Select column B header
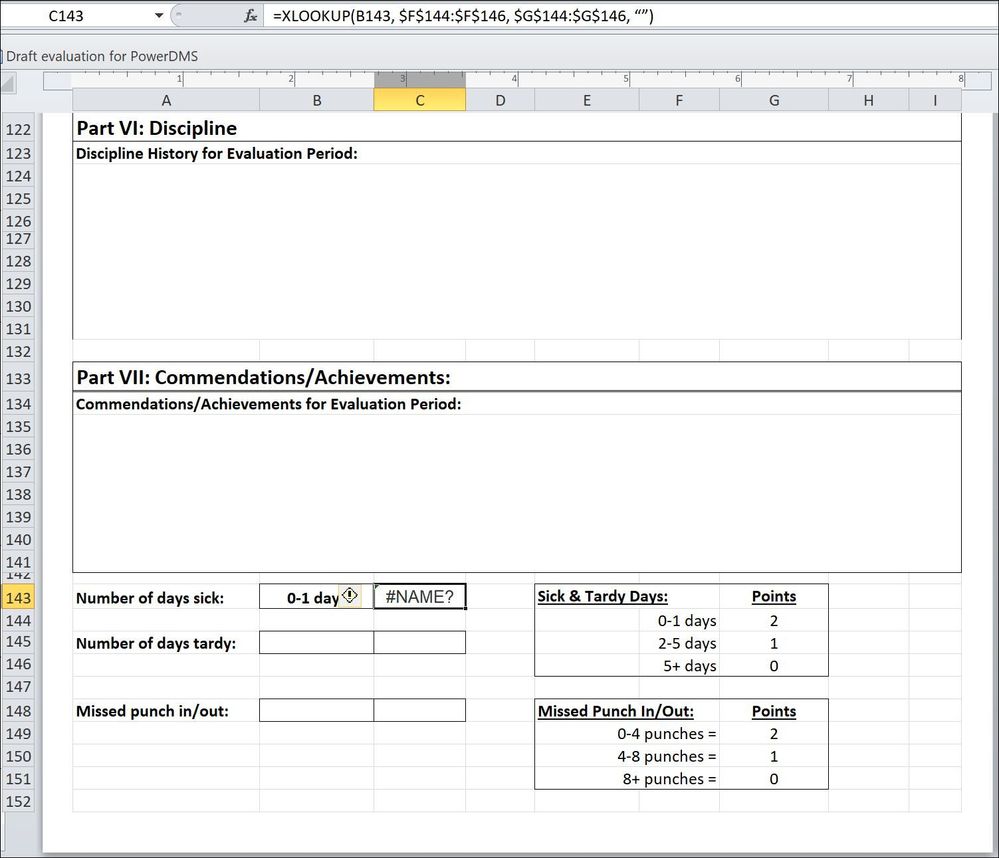This screenshot has height=858, width=999. point(317,100)
